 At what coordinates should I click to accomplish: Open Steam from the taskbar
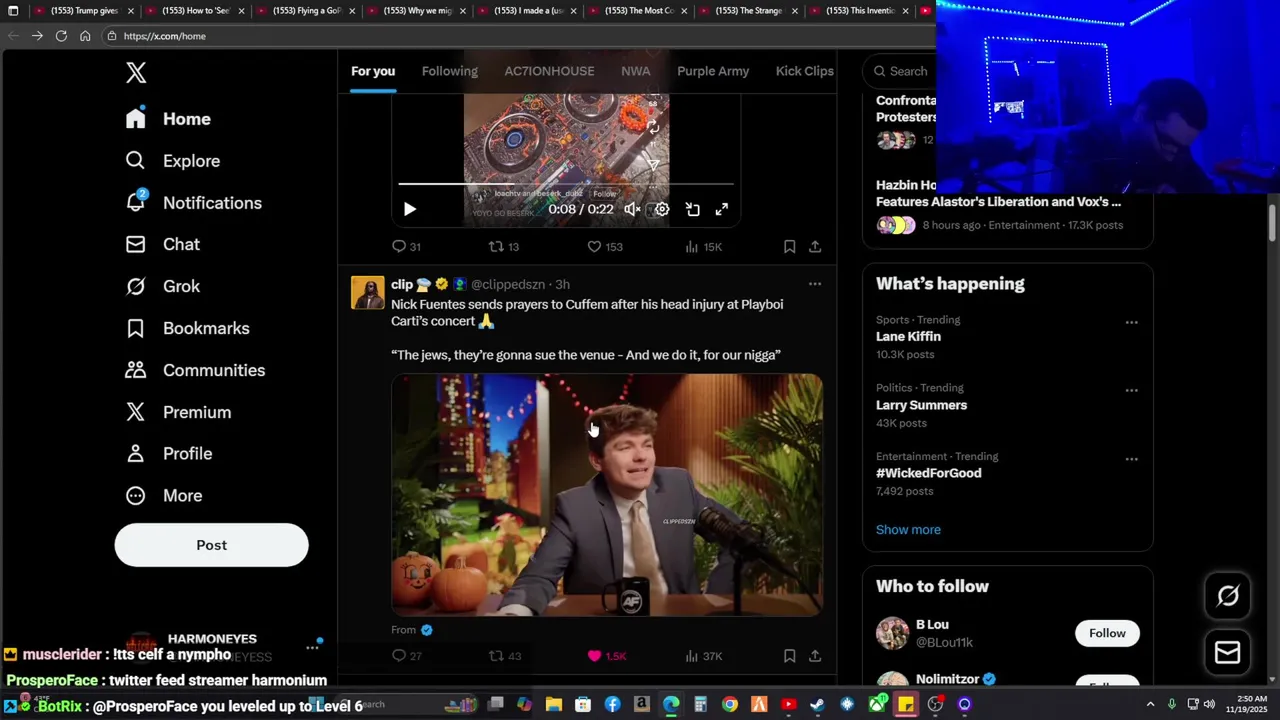click(x=817, y=705)
